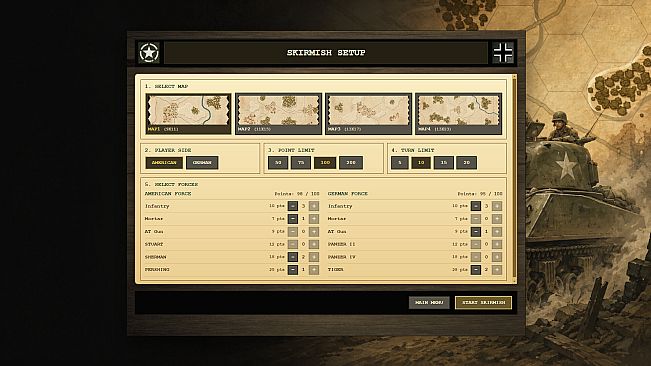
Task: Click German force points total text
Action: coord(480,194)
